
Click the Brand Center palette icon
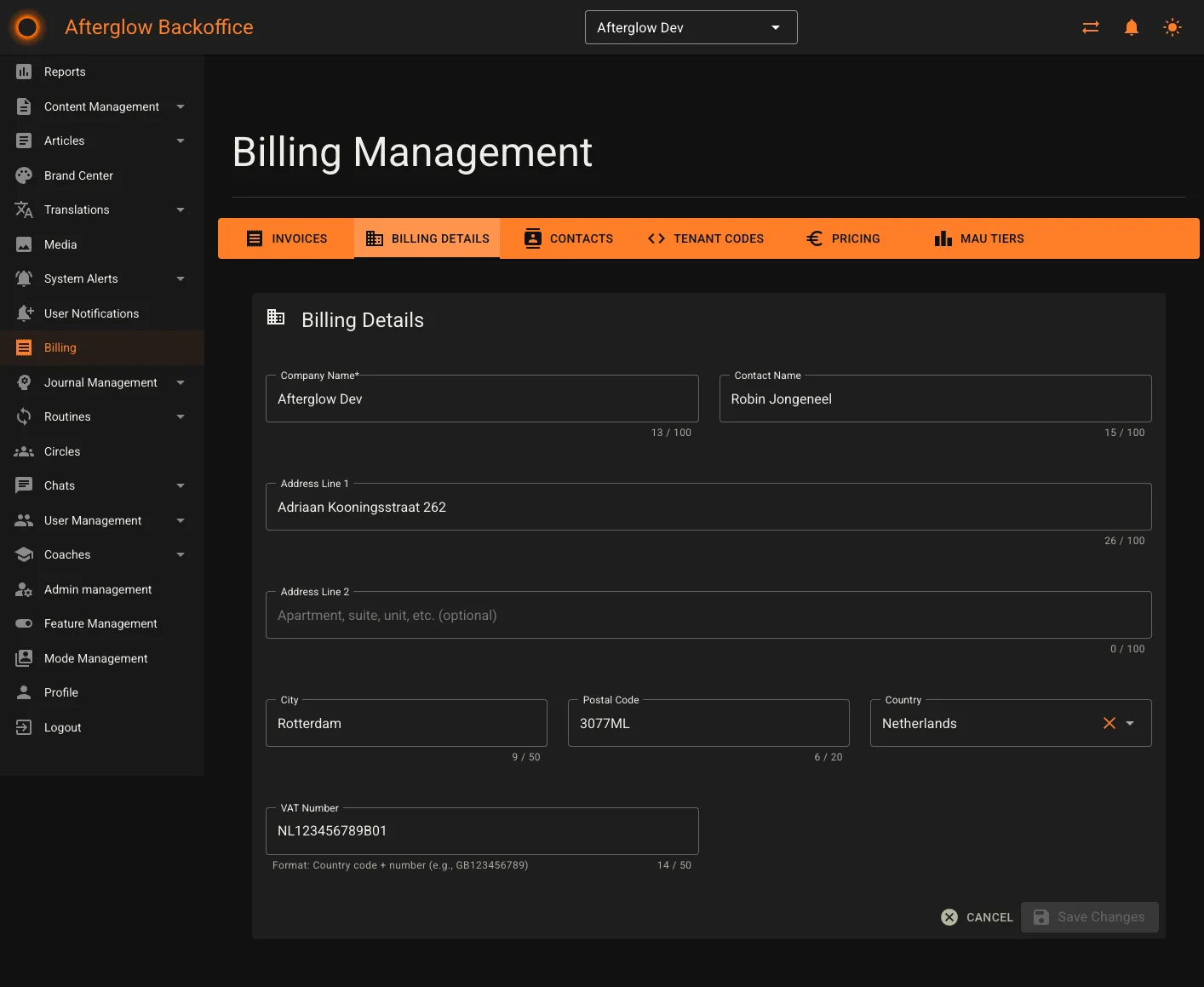24,175
